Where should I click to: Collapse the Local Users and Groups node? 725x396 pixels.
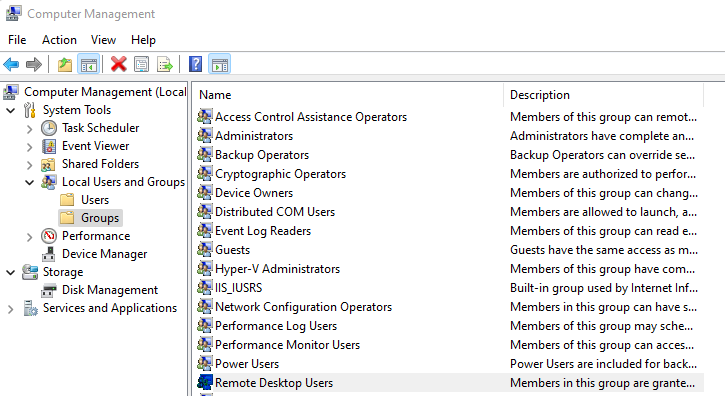click(x=30, y=183)
